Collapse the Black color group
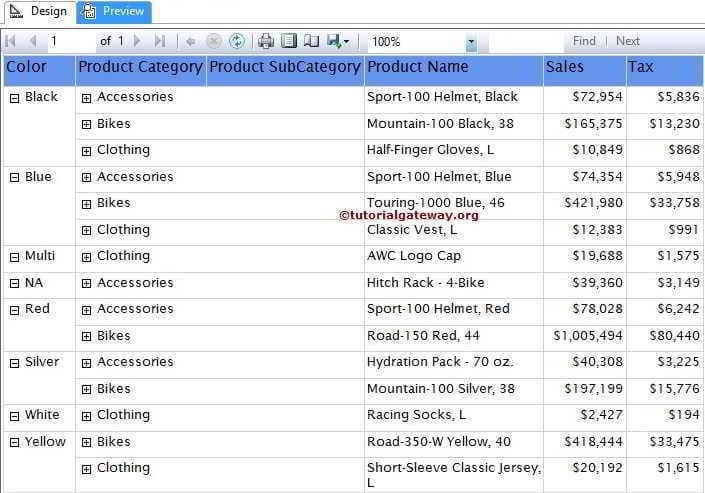This screenshot has width=705, height=493. click(x=14, y=98)
